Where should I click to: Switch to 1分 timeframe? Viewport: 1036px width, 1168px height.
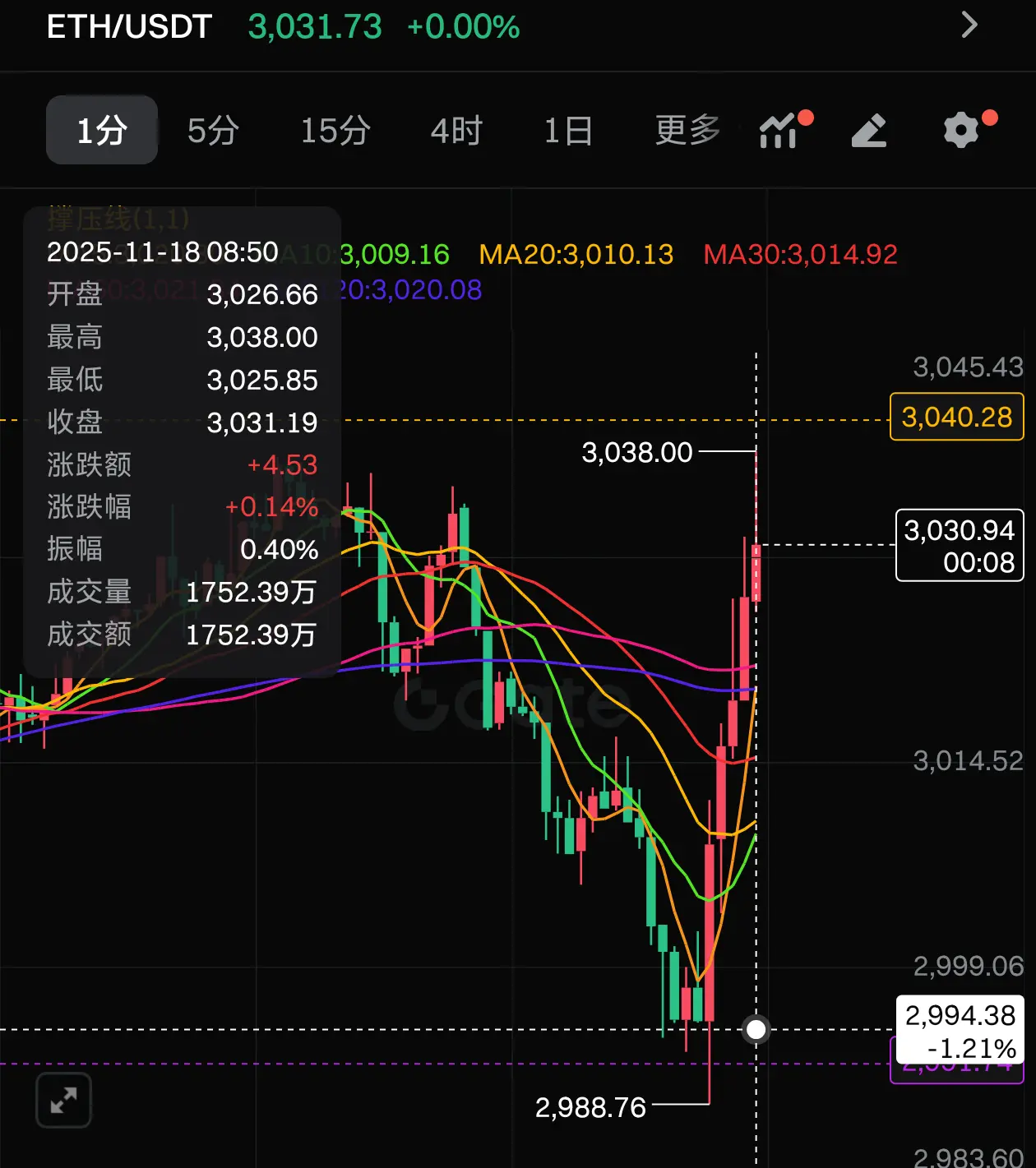[102, 130]
